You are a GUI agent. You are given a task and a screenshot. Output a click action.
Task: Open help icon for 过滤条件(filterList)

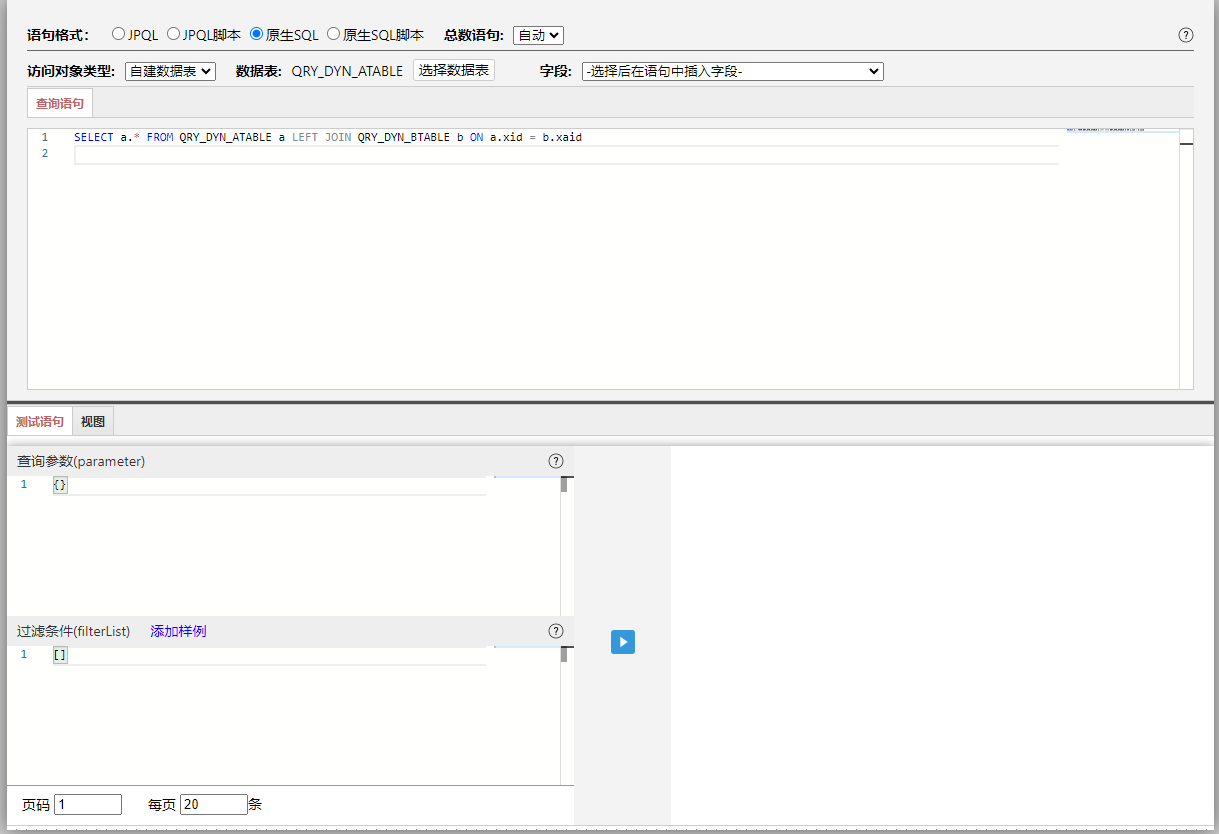pos(556,631)
